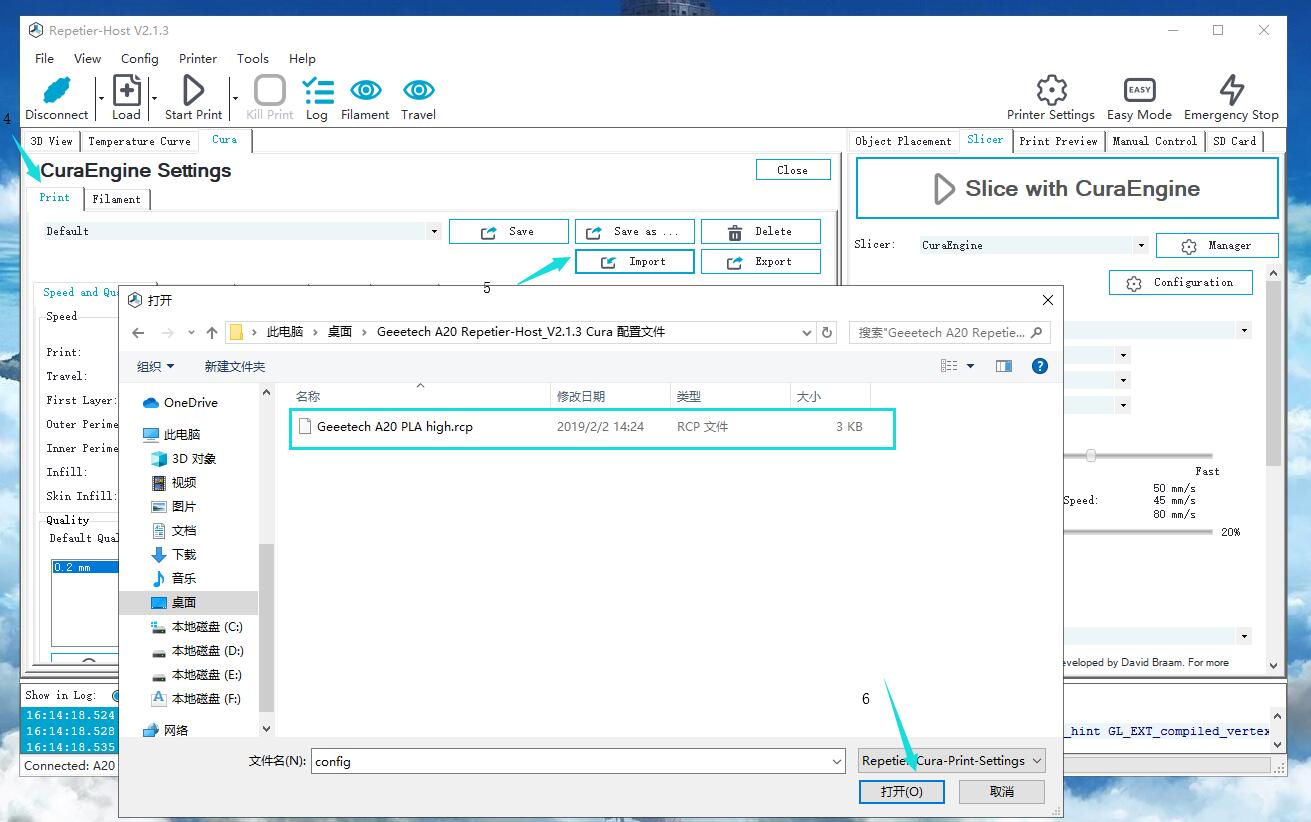Screen dimensions: 1311x822
Task: Click the 打开(O) button
Action: (x=902, y=792)
